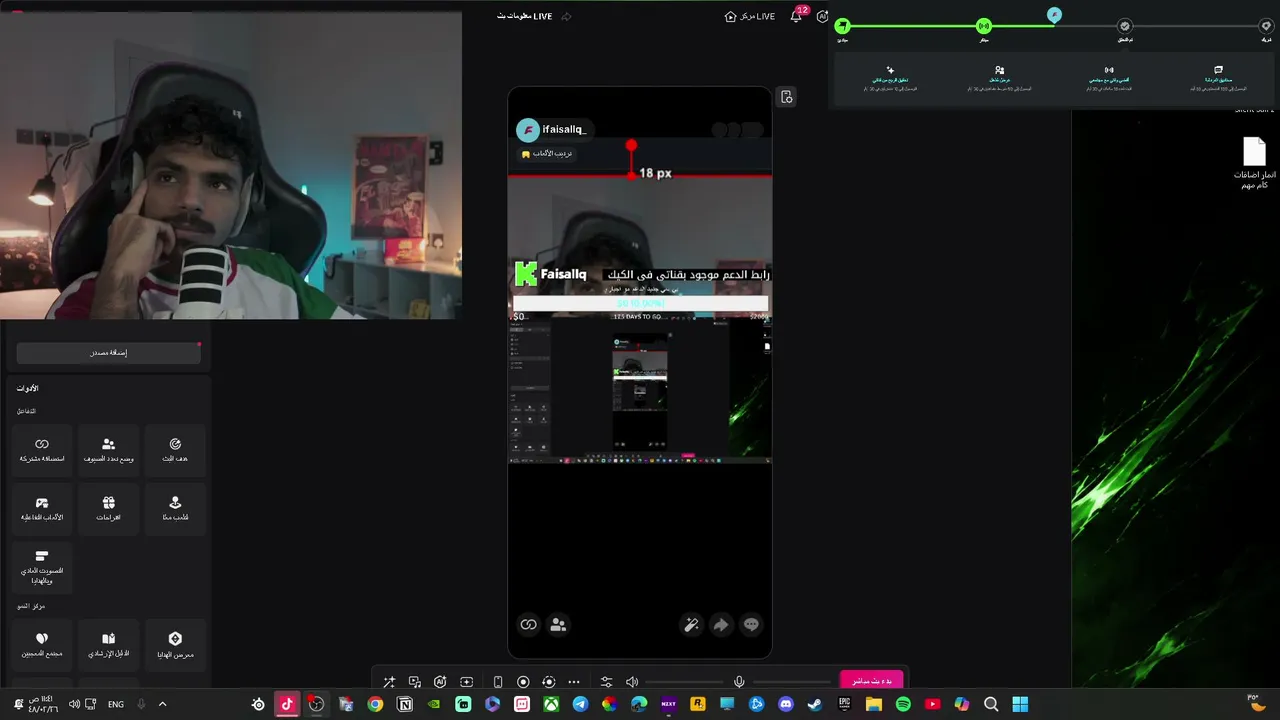This screenshot has width=1280, height=720.
Task: Click the magic wand effects toolbar icon
Action: (x=389, y=682)
